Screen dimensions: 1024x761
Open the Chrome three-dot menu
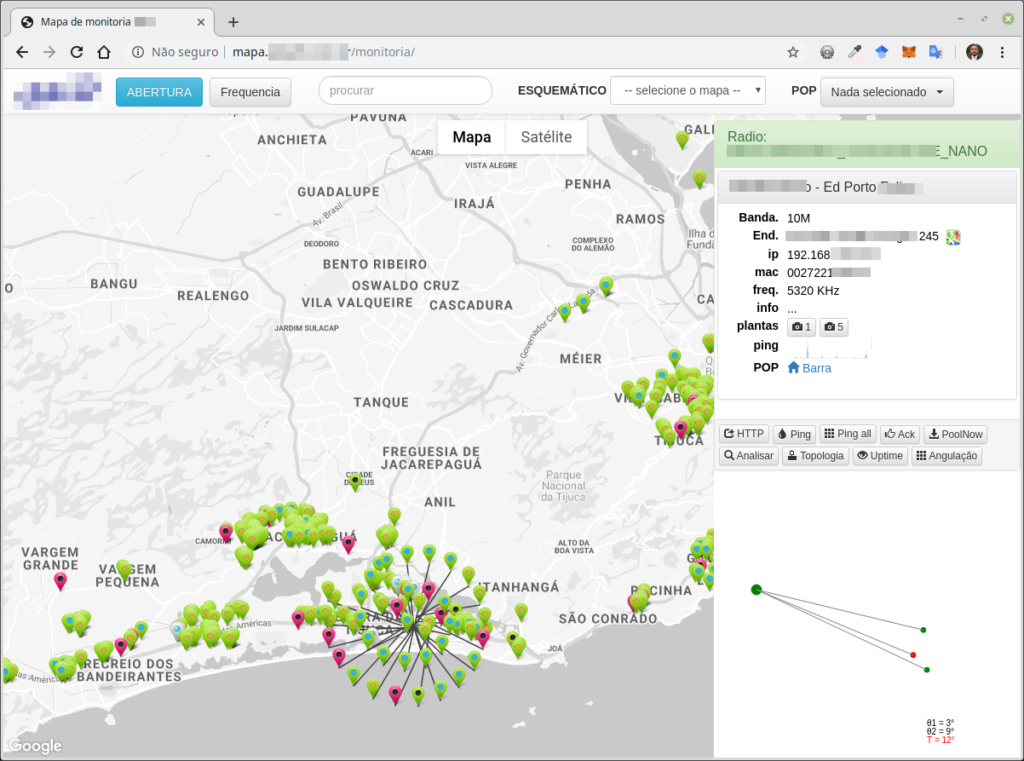(x=1004, y=52)
